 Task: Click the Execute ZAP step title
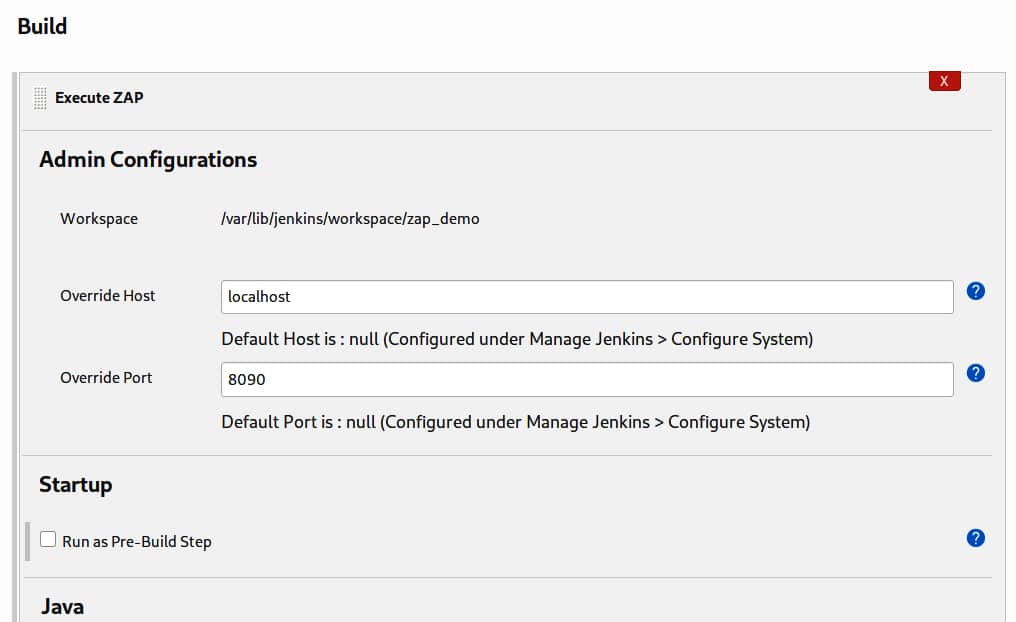point(99,98)
